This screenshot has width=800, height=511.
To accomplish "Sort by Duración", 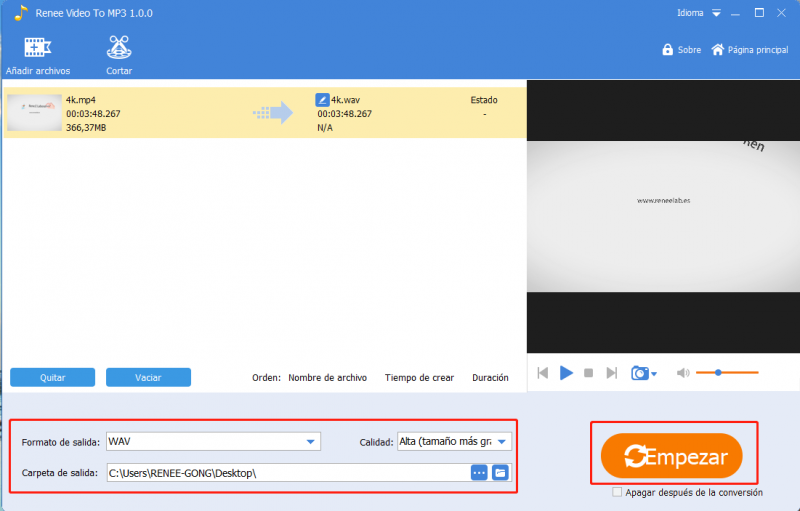I will pos(490,377).
